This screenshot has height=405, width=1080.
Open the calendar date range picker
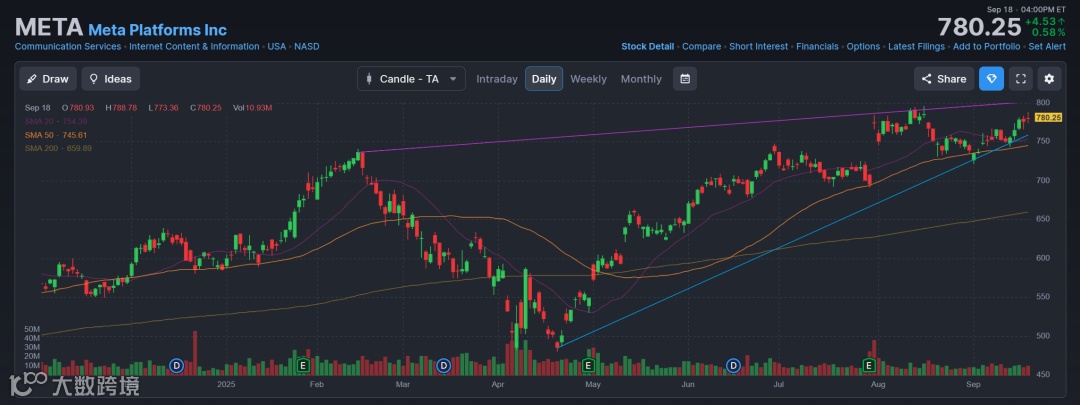(x=685, y=79)
